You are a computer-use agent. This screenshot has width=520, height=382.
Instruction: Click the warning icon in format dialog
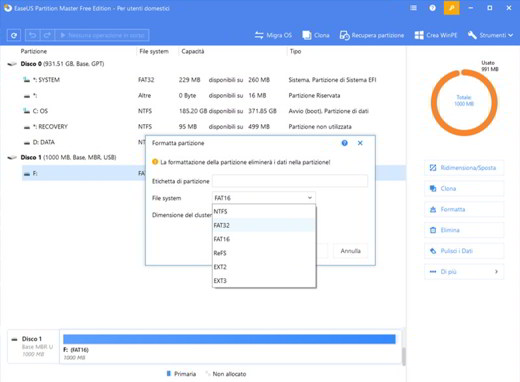155,162
